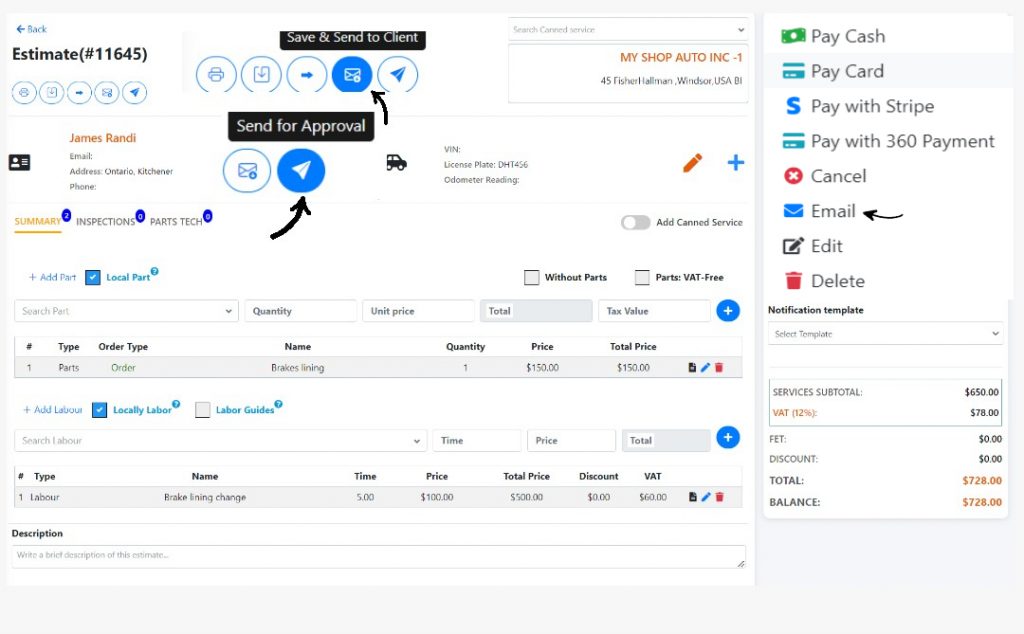Click the round blue plus in the Search Labour row
The height and width of the screenshot is (634, 1024).
point(728,437)
